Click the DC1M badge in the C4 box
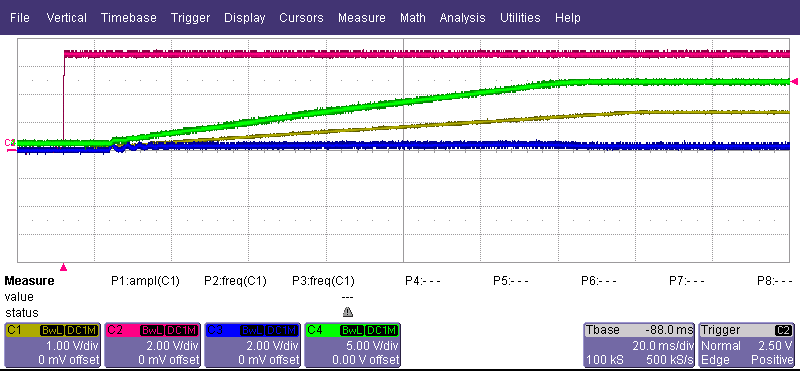The width and height of the screenshot is (800, 371). (381, 330)
